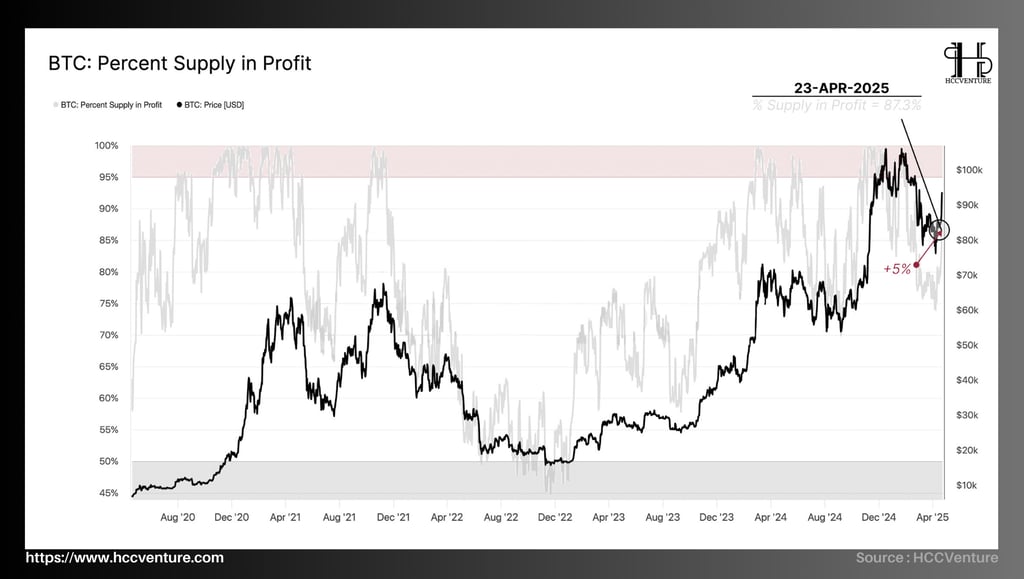
Task: Click the Supply in Profit = 87.3% annotation
Action: coord(837,105)
